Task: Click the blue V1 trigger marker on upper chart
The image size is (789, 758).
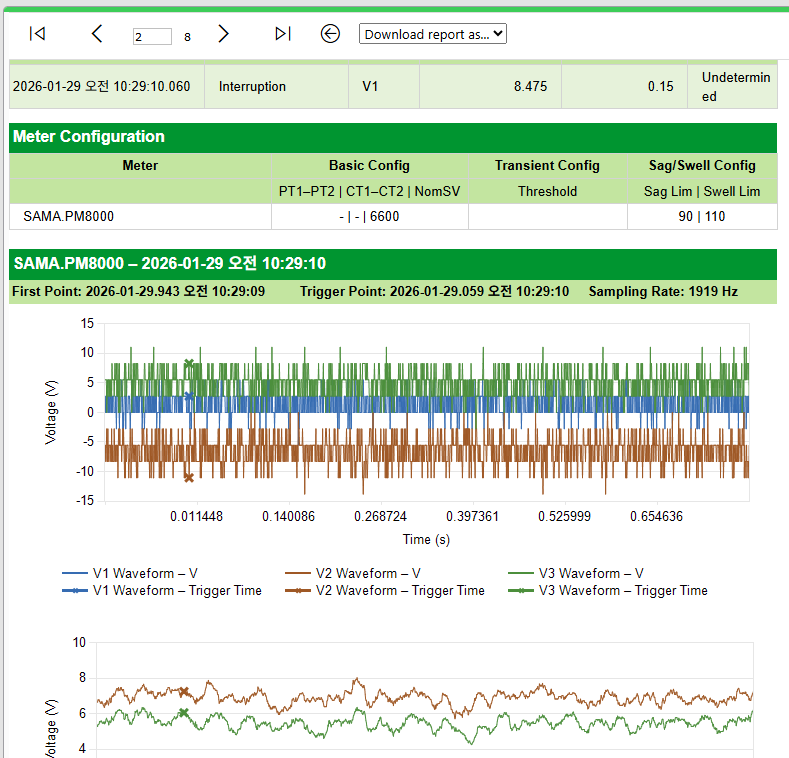Action: coord(189,396)
